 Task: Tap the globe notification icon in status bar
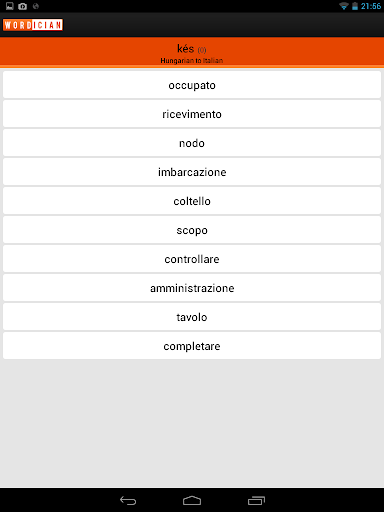pyautogui.click(x=36, y=6)
